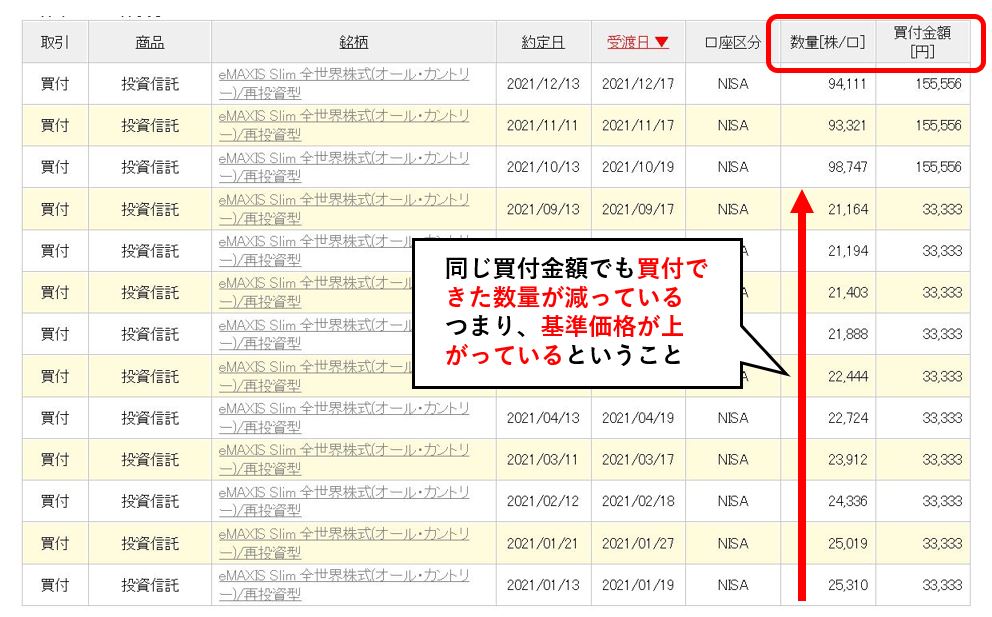Click the 投資信託 cell in the 2021/11/11 row
Image resolution: width=992 pixels, height=617 pixels.
(150, 125)
